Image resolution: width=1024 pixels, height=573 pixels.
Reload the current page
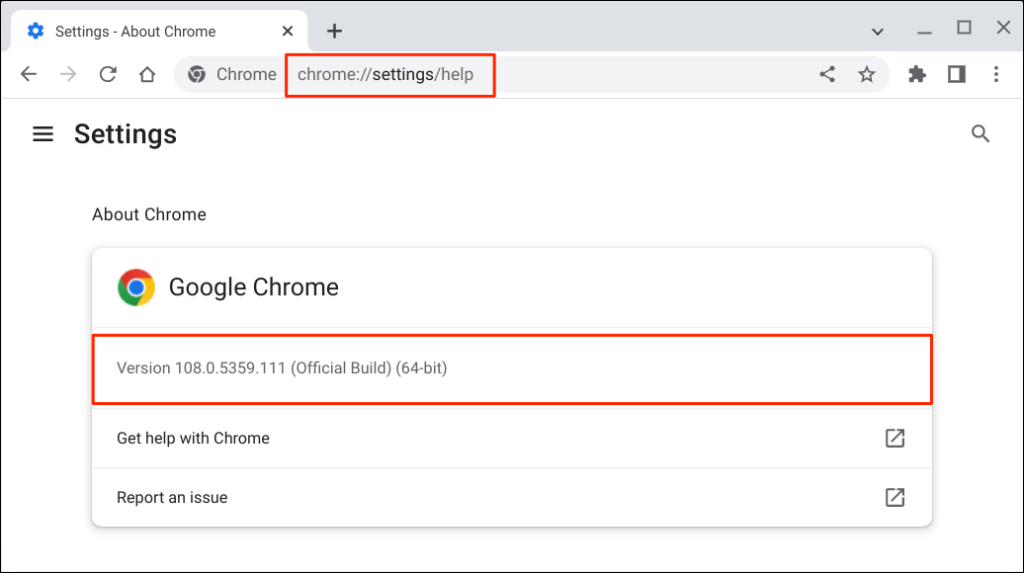(108, 74)
